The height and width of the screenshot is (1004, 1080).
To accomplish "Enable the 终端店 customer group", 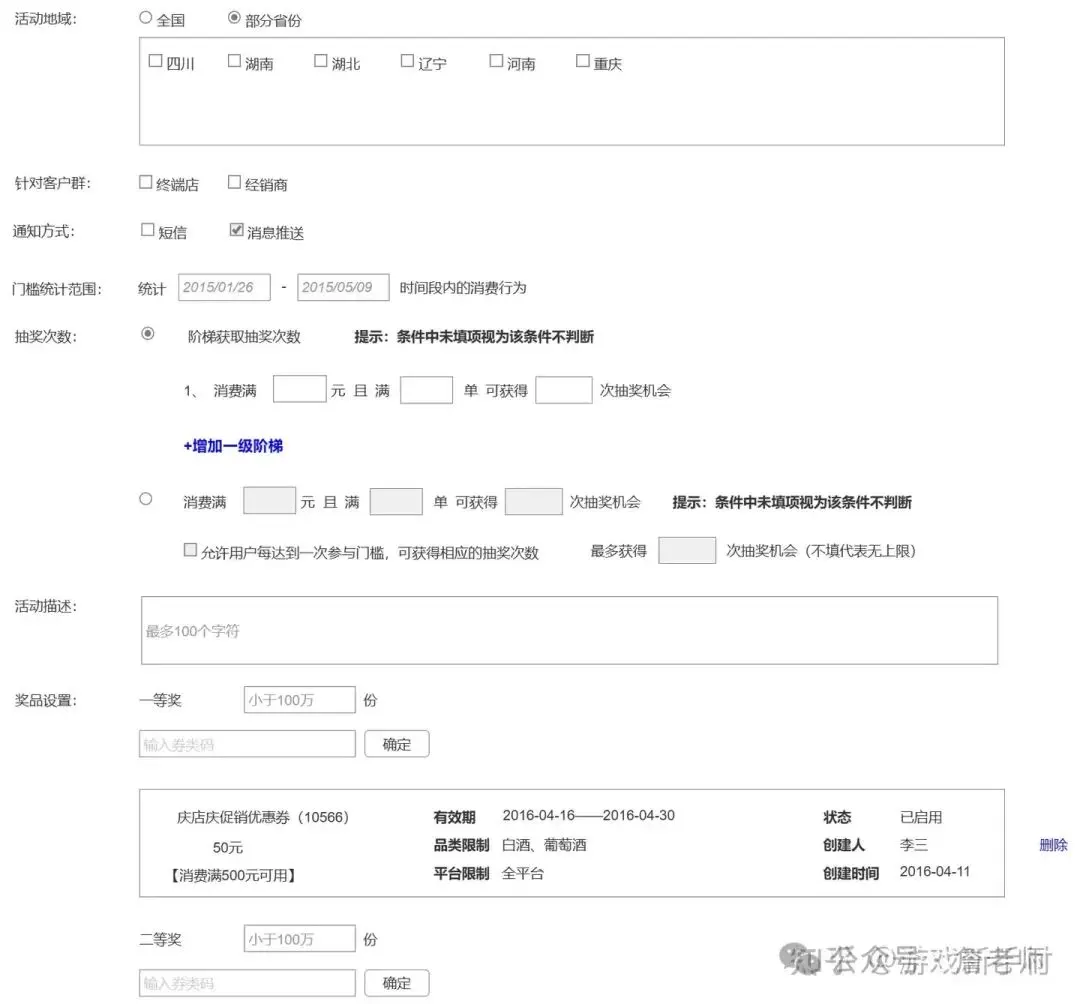I will point(145,181).
